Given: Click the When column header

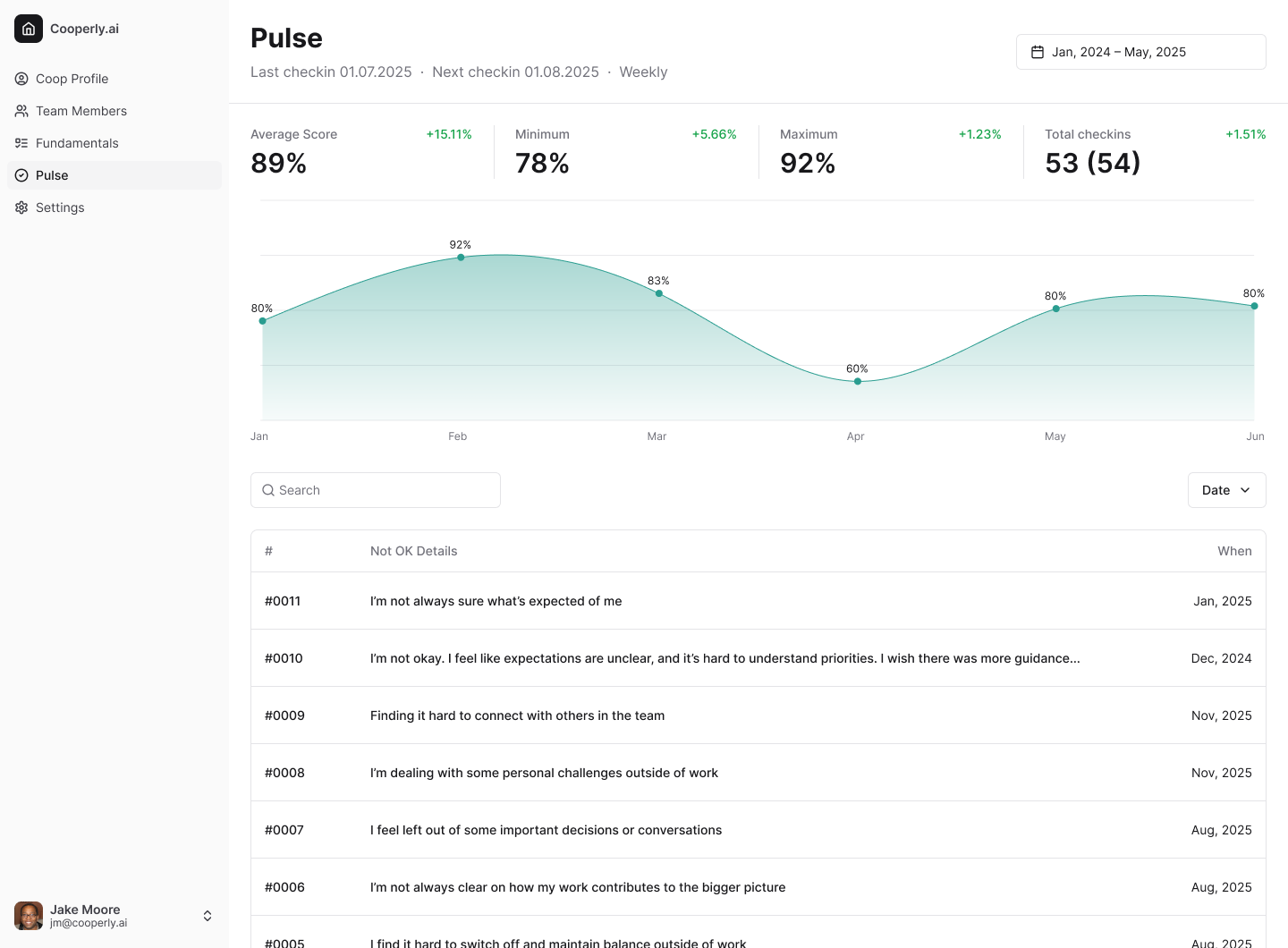Looking at the screenshot, I should [x=1235, y=551].
